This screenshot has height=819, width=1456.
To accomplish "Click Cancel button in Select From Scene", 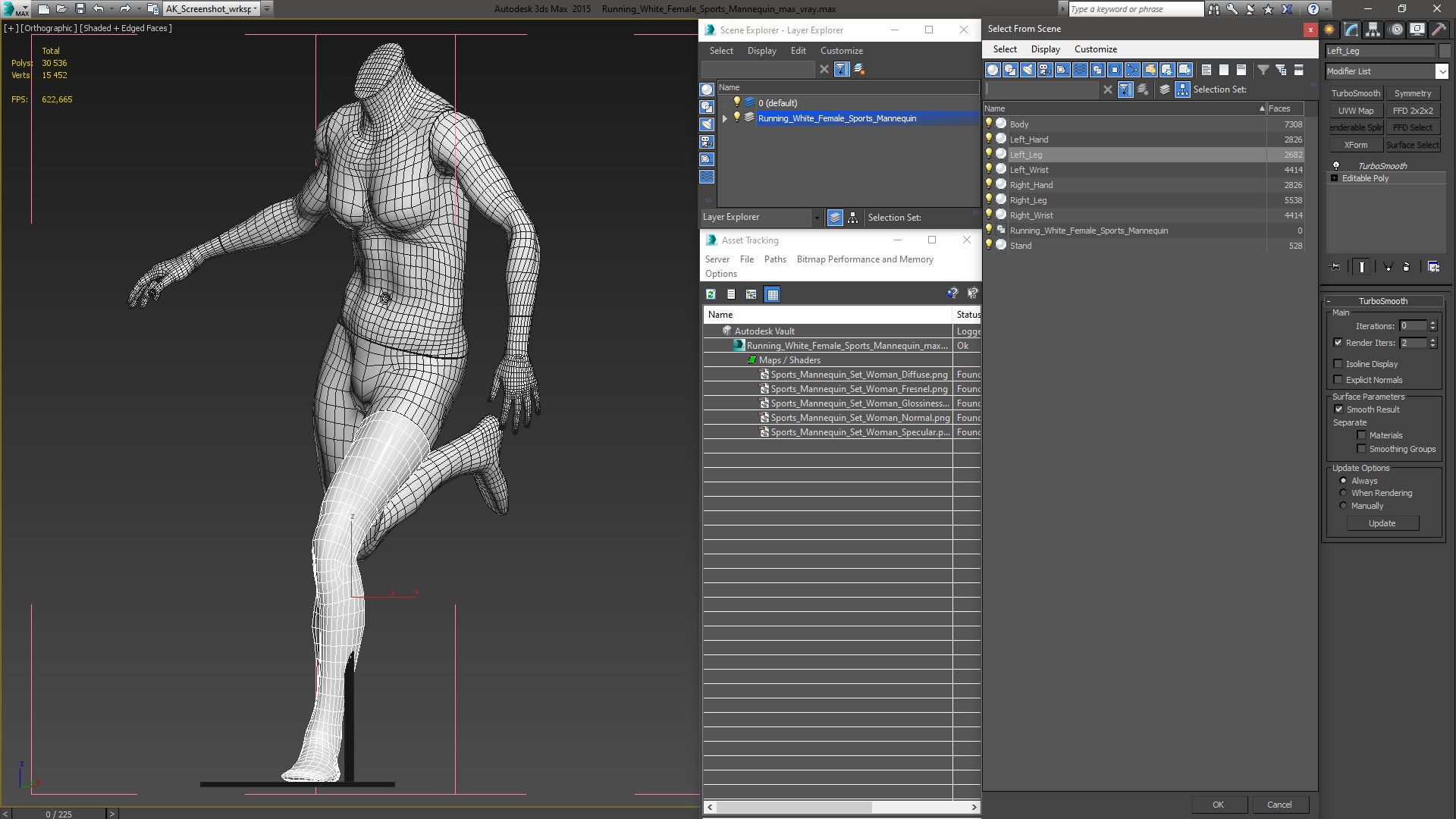I will coord(1279,805).
